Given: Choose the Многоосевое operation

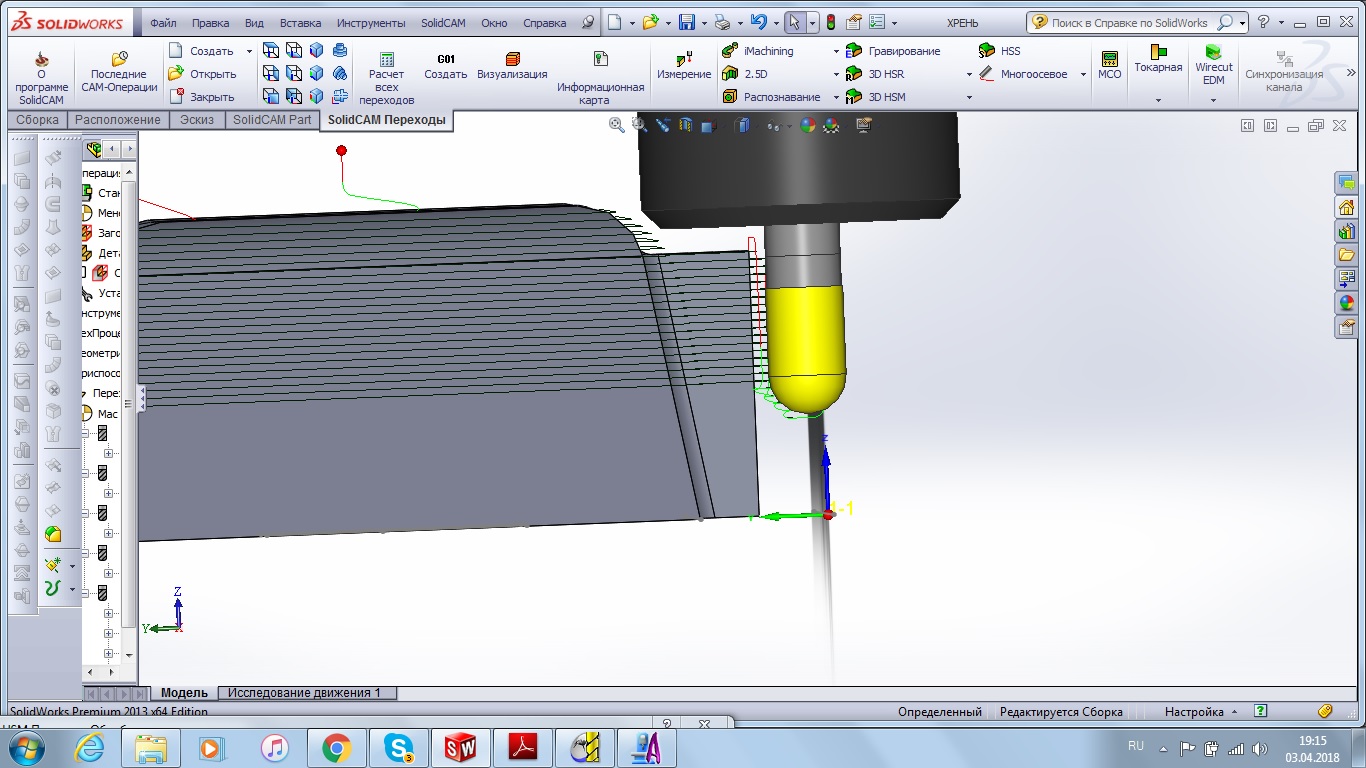Looking at the screenshot, I should 1023,74.
